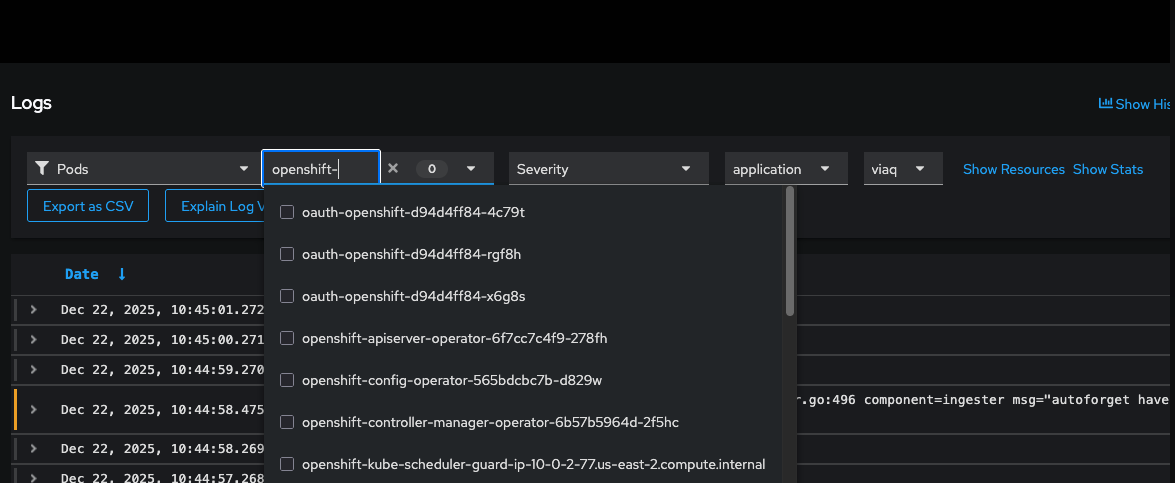Click the Logs page heading
This screenshot has width=1175, height=483.
(31, 103)
